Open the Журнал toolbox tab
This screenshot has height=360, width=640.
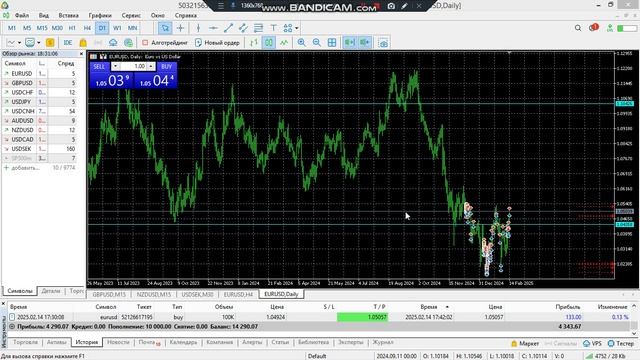click(x=383, y=342)
